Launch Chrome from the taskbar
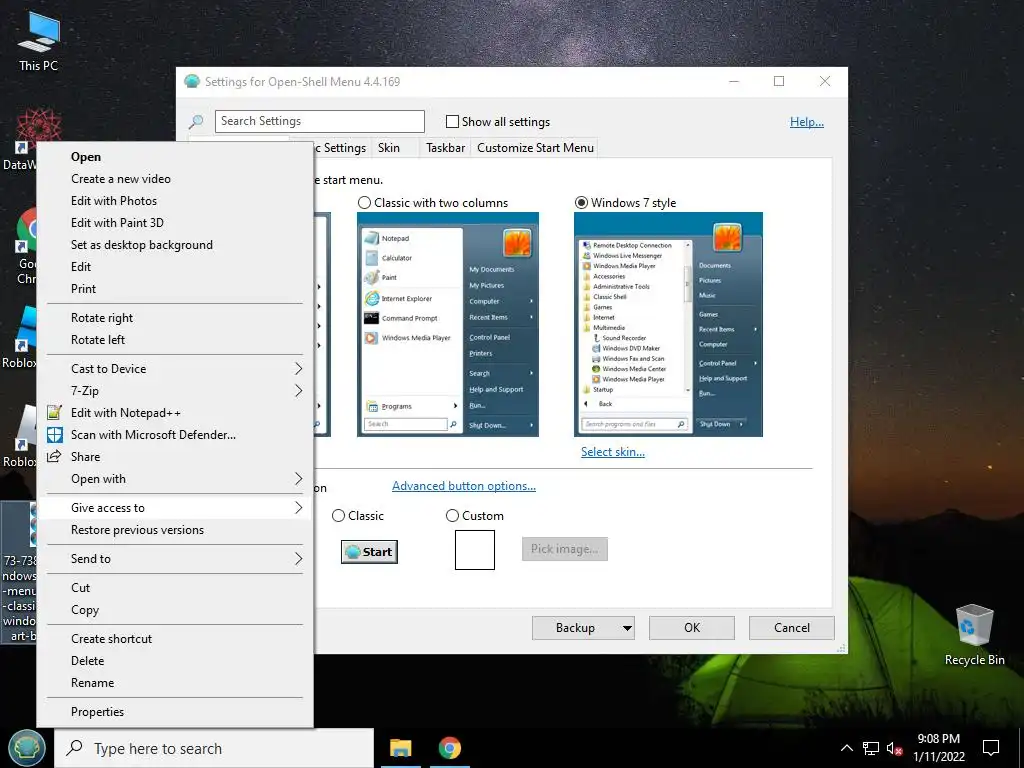1024x768 pixels. pos(449,748)
